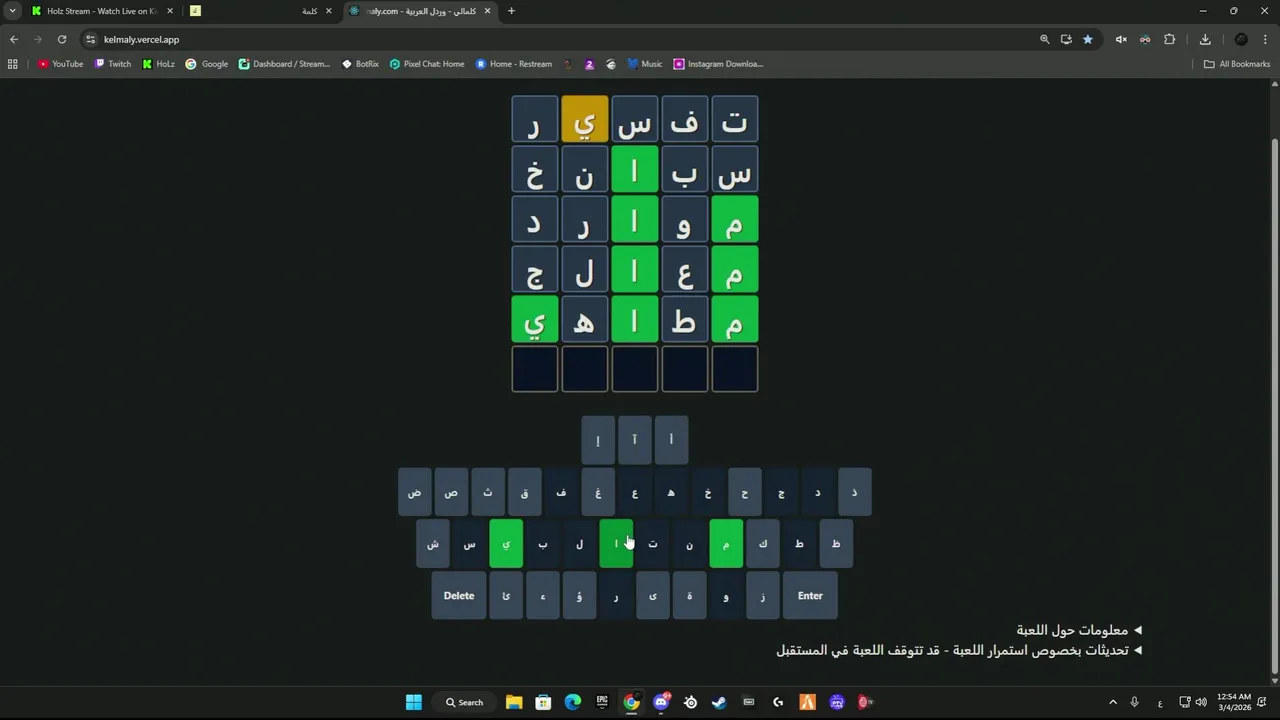Open system volume control in tray
The width and height of the screenshot is (1280, 720).
point(1201,702)
